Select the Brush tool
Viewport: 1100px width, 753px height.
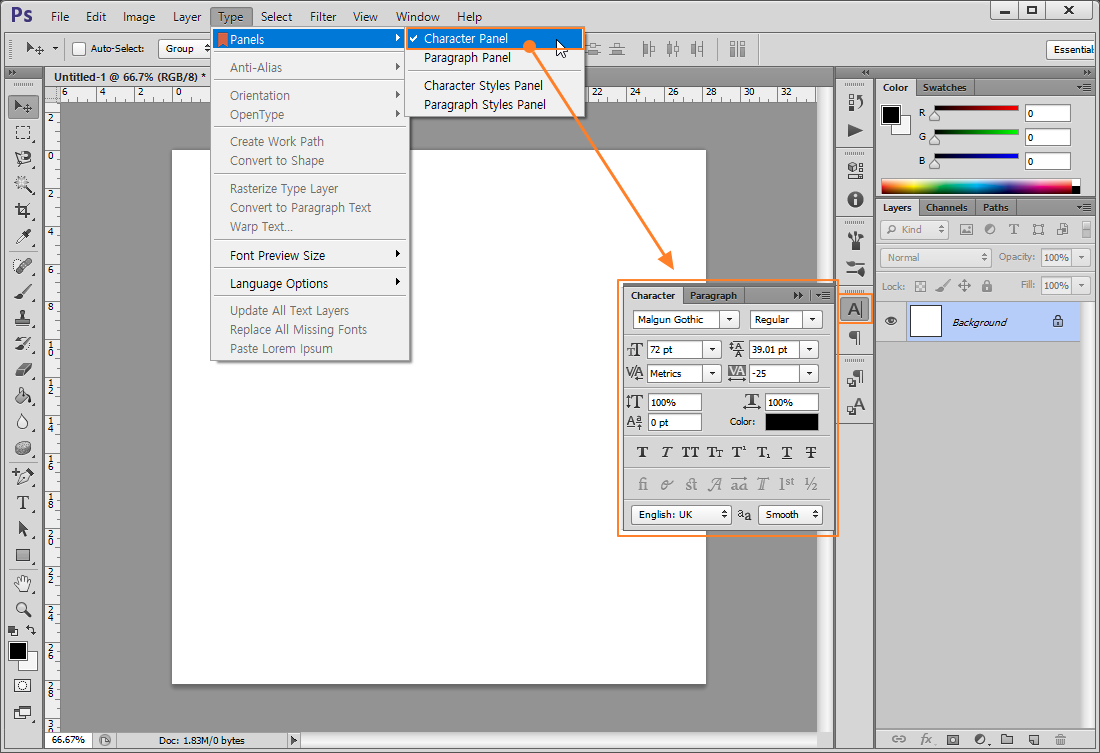coord(23,292)
